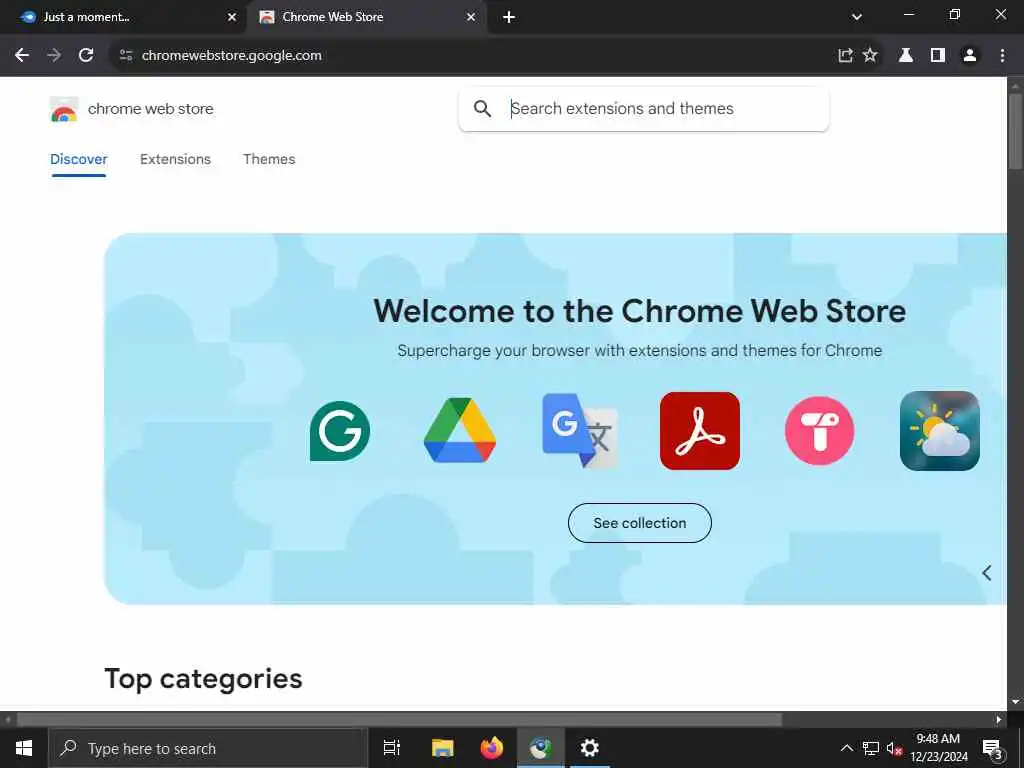This screenshot has height=768, width=1024.
Task: Open File Explorer from the taskbar
Action: point(442,748)
